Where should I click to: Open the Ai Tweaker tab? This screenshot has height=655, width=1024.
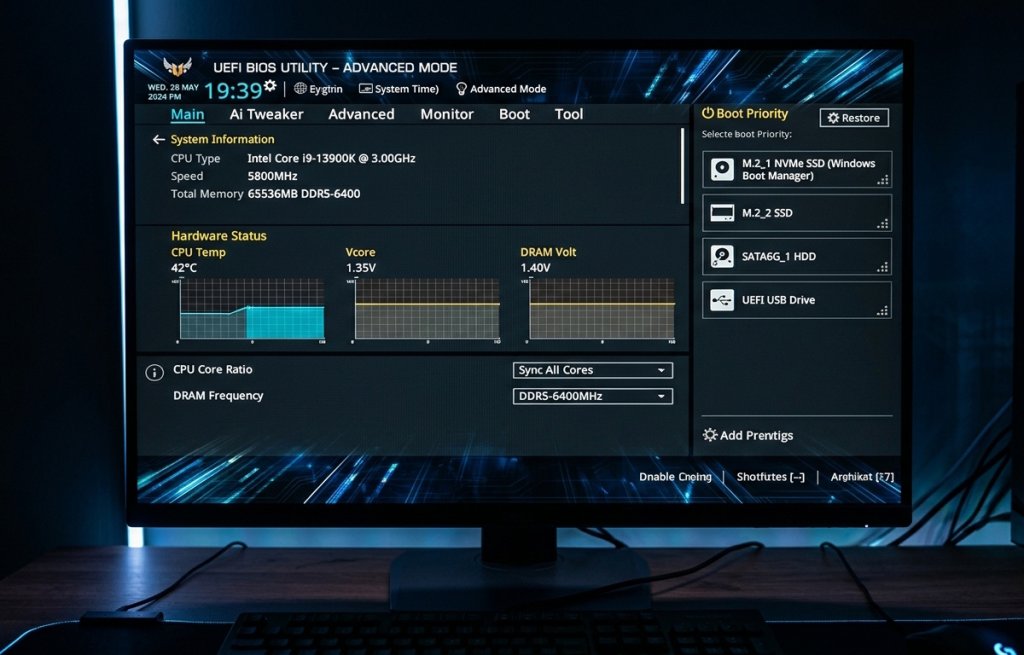pyautogui.click(x=266, y=114)
